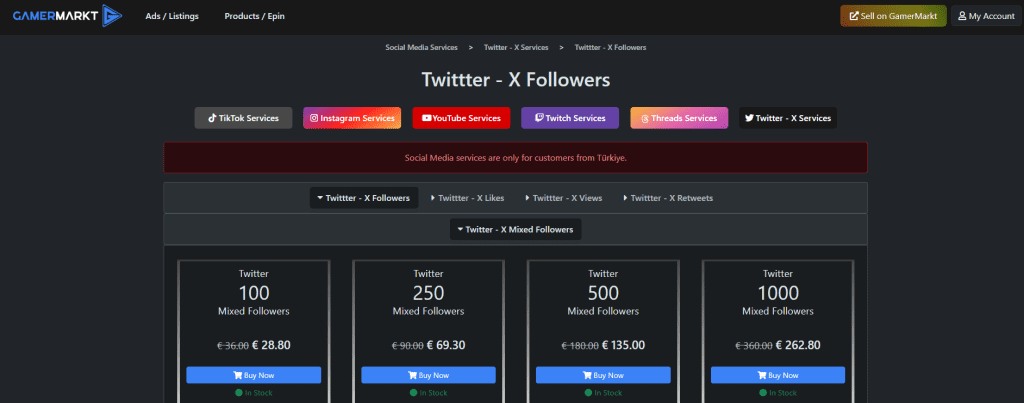Buy Now for 500 Mixed Followers

click(x=603, y=375)
